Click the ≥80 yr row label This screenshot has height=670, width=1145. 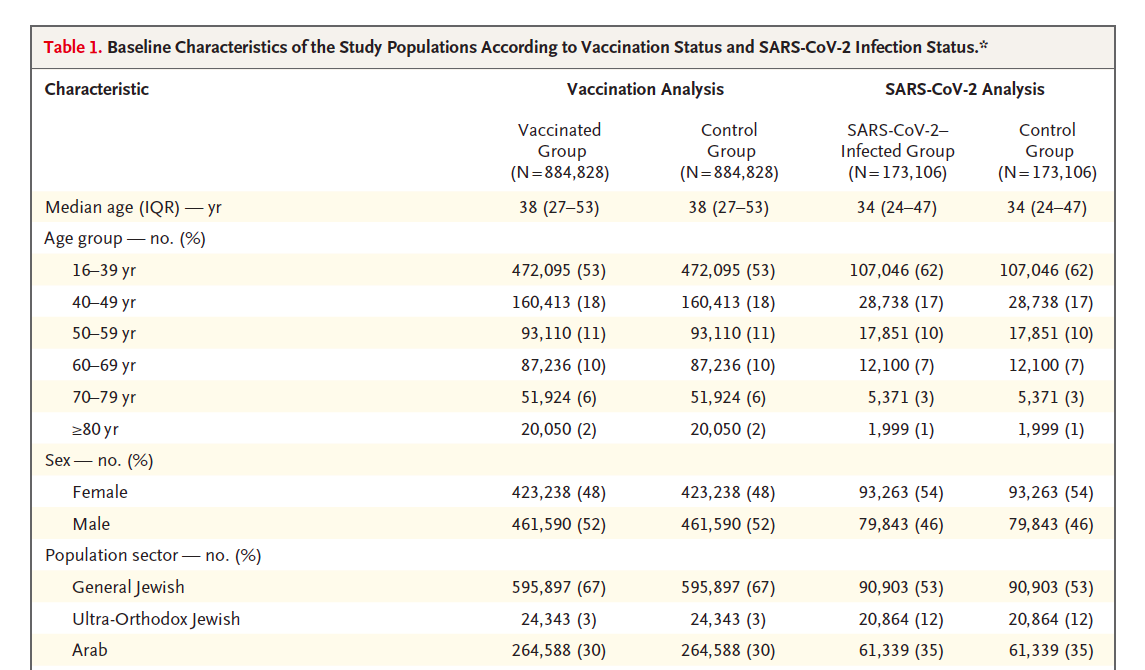(x=96, y=429)
